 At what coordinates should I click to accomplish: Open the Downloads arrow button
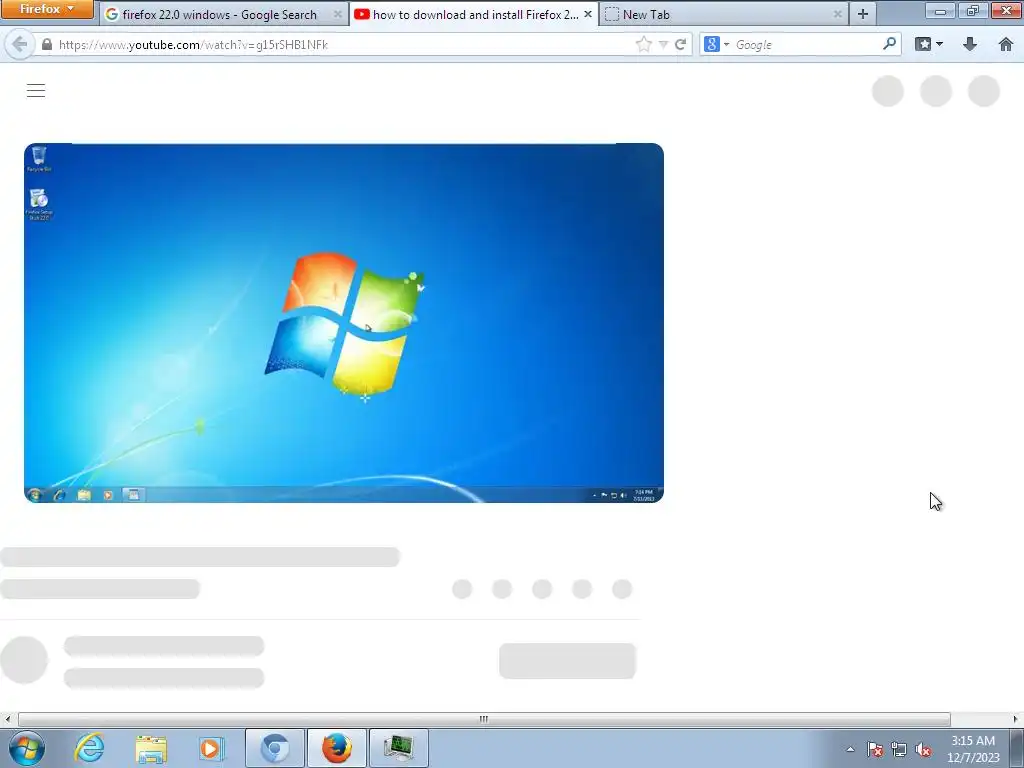click(x=970, y=44)
